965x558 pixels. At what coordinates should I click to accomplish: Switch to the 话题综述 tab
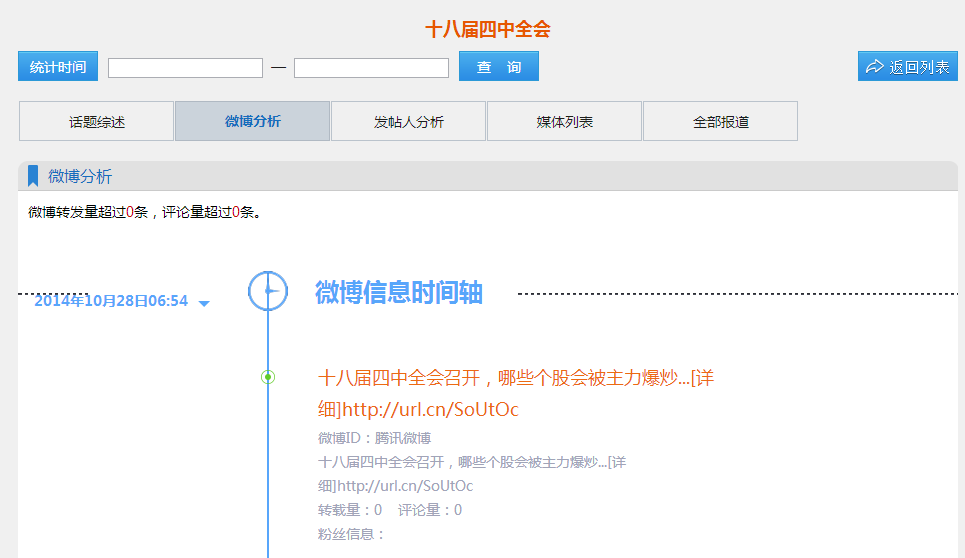click(97, 122)
